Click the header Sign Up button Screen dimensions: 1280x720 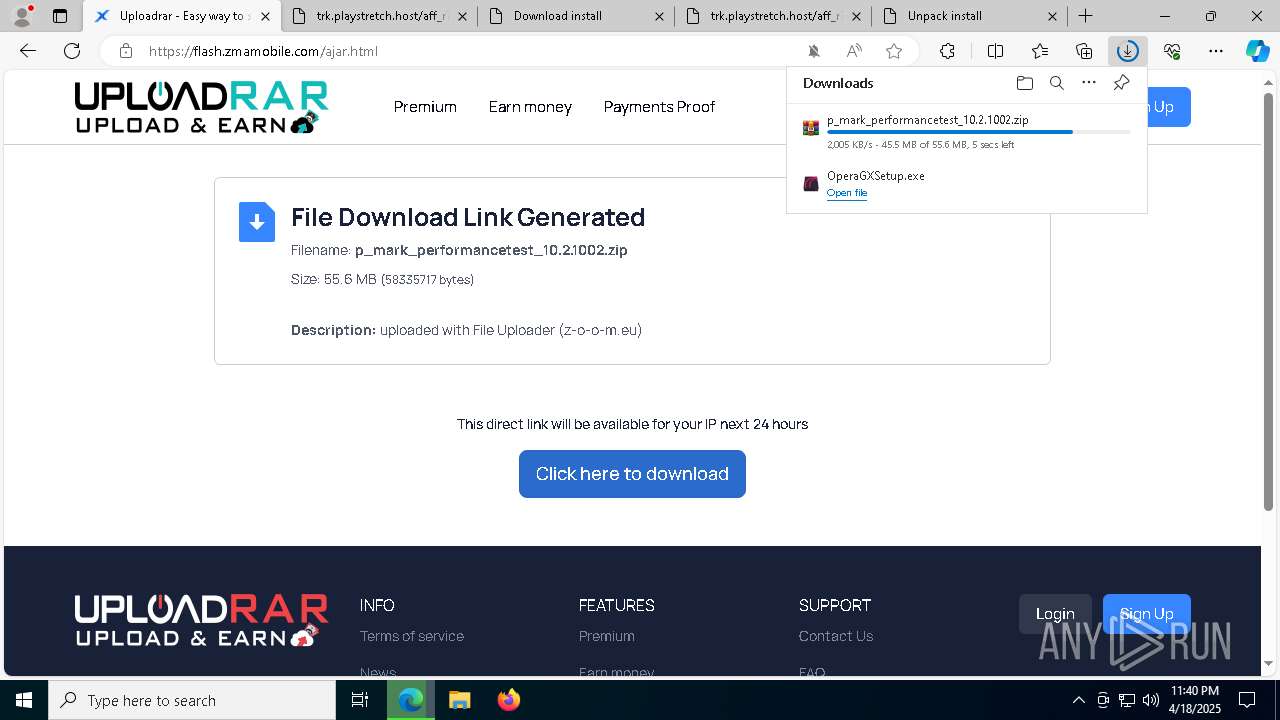[x=1167, y=107]
